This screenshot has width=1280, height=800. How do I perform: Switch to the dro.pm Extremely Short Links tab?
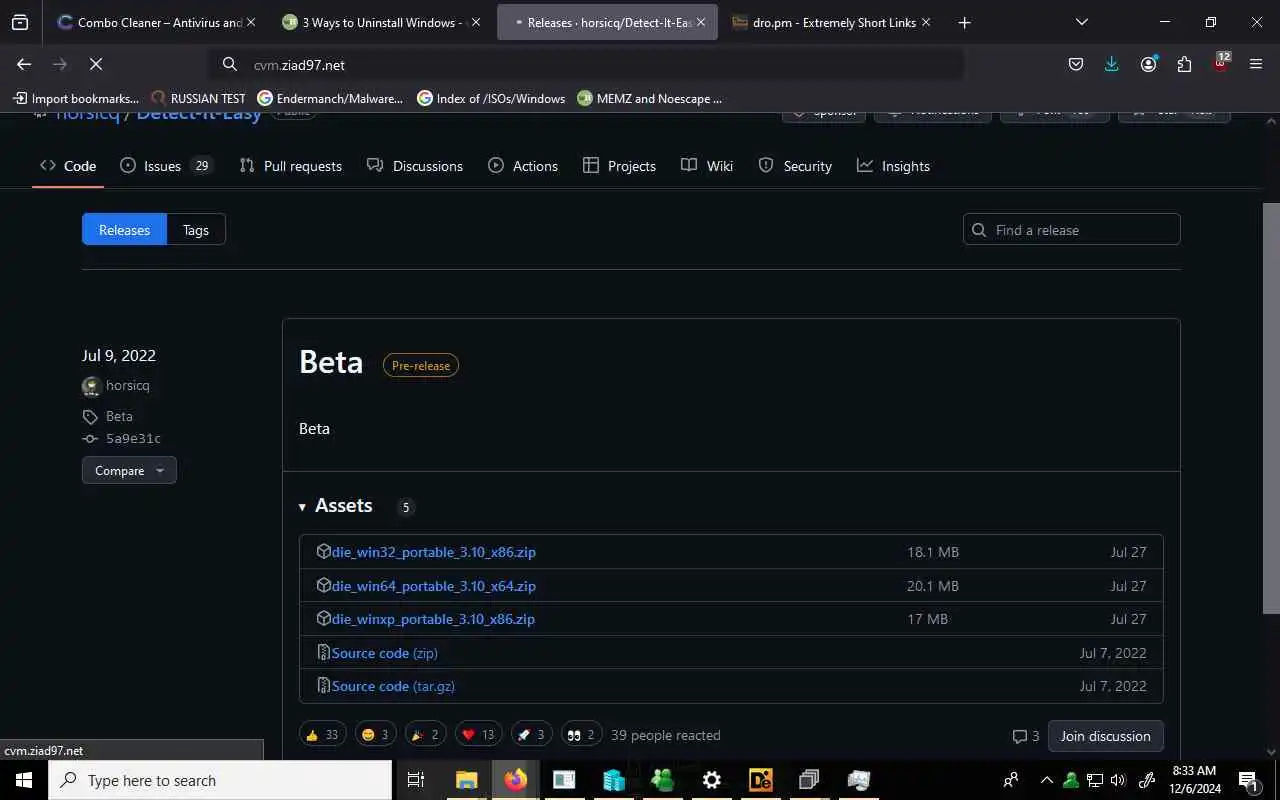830,22
